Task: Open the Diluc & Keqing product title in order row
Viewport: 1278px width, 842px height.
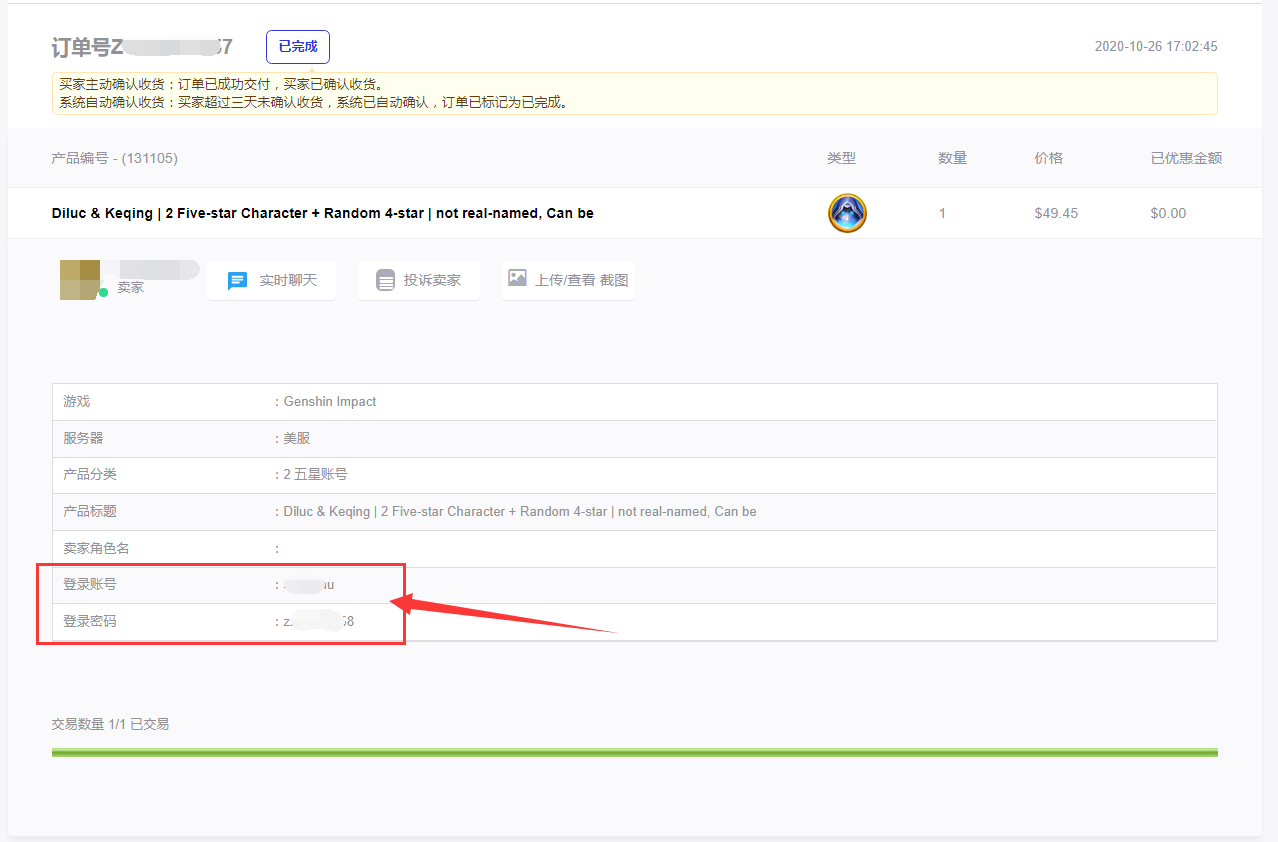Action: [x=322, y=213]
